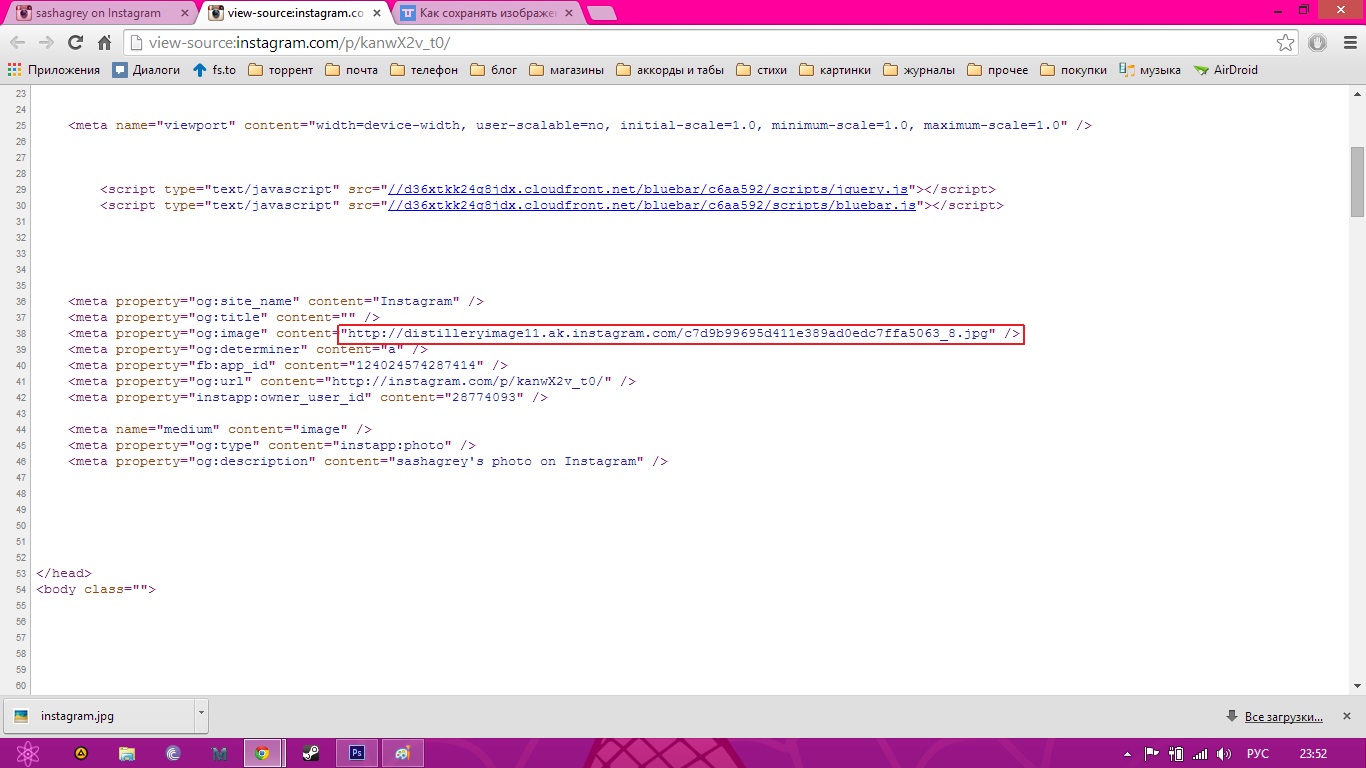Open the AirDroid bookmark
The width and height of the screenshot is (1366, 768).
(1225, 70)
